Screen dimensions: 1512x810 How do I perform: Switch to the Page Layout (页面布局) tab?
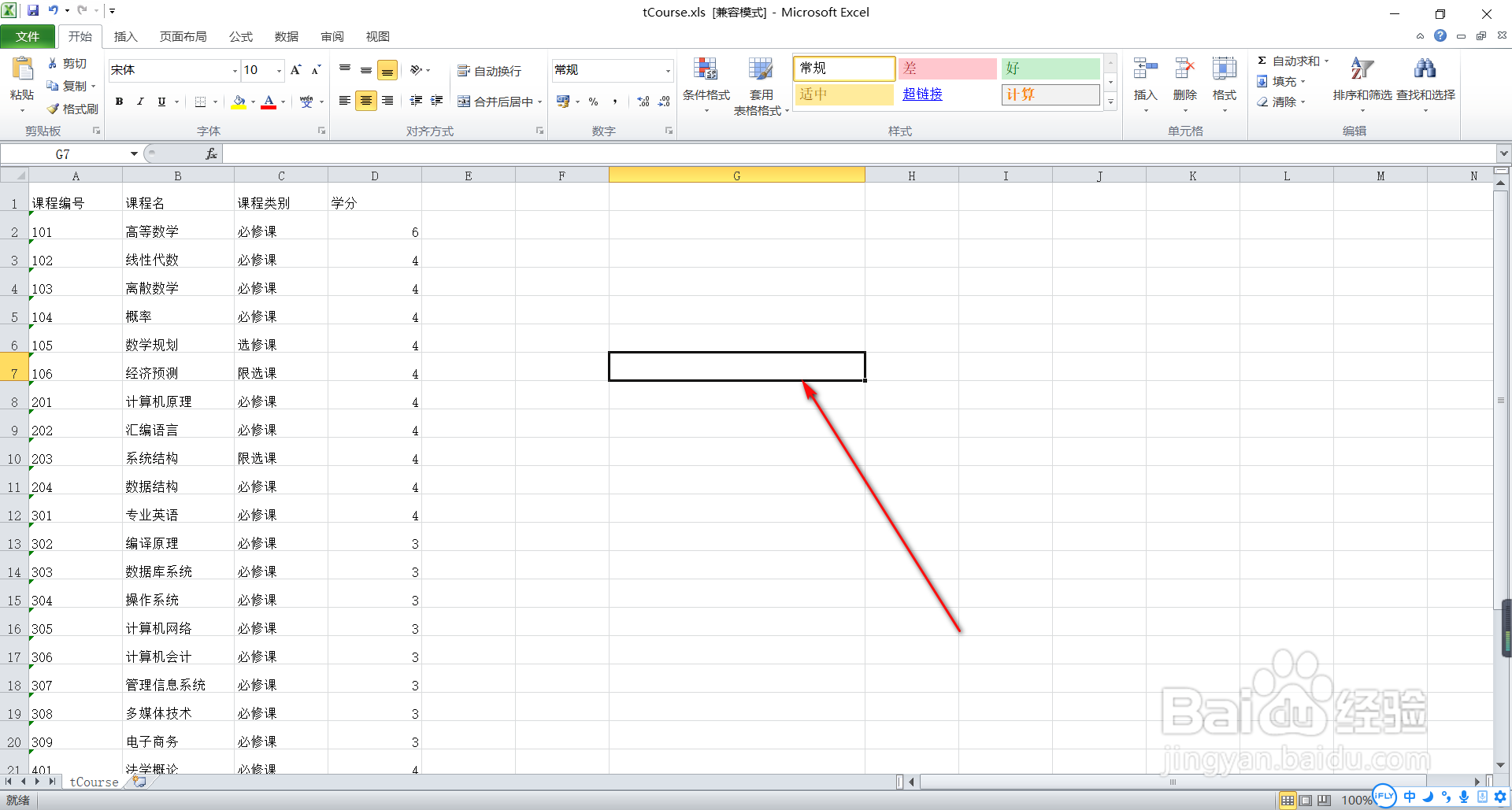click(x=183, y=36)
